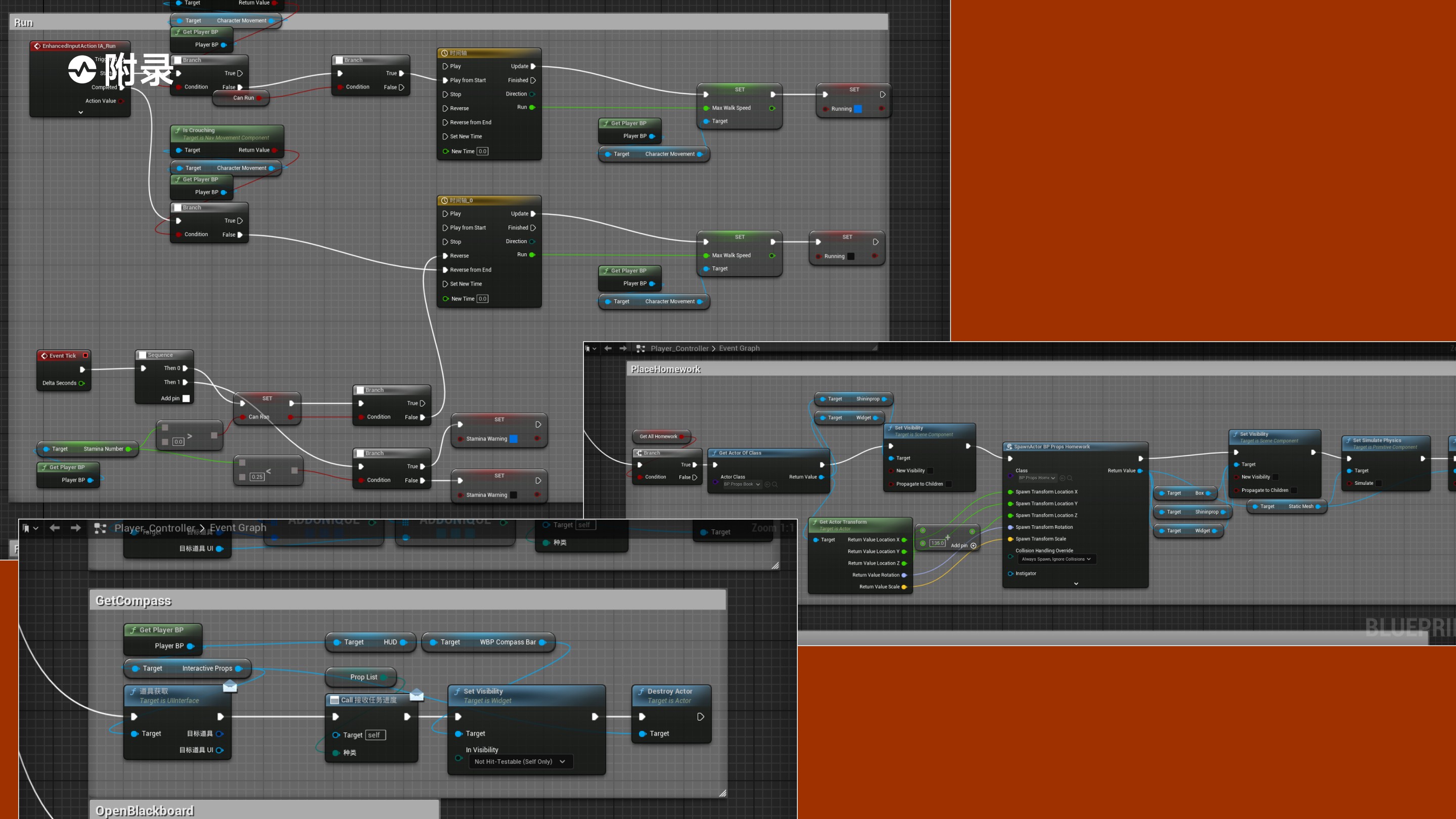The width and height of the screenshot is (1456, 819).
Task: Click Then 1 output pin on Sequence
Action: (x=186, y=382)
